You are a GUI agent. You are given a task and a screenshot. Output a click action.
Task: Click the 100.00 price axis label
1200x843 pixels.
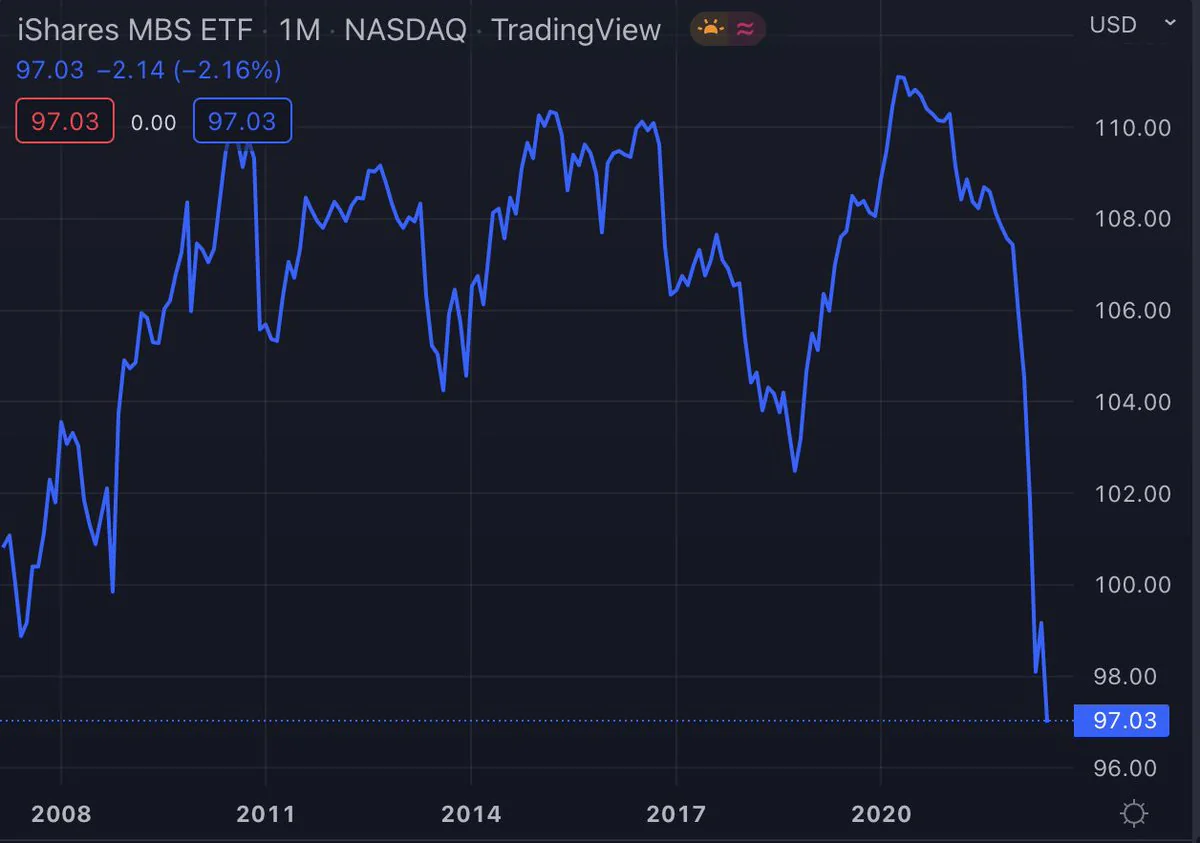click(x=1132, y=584)
